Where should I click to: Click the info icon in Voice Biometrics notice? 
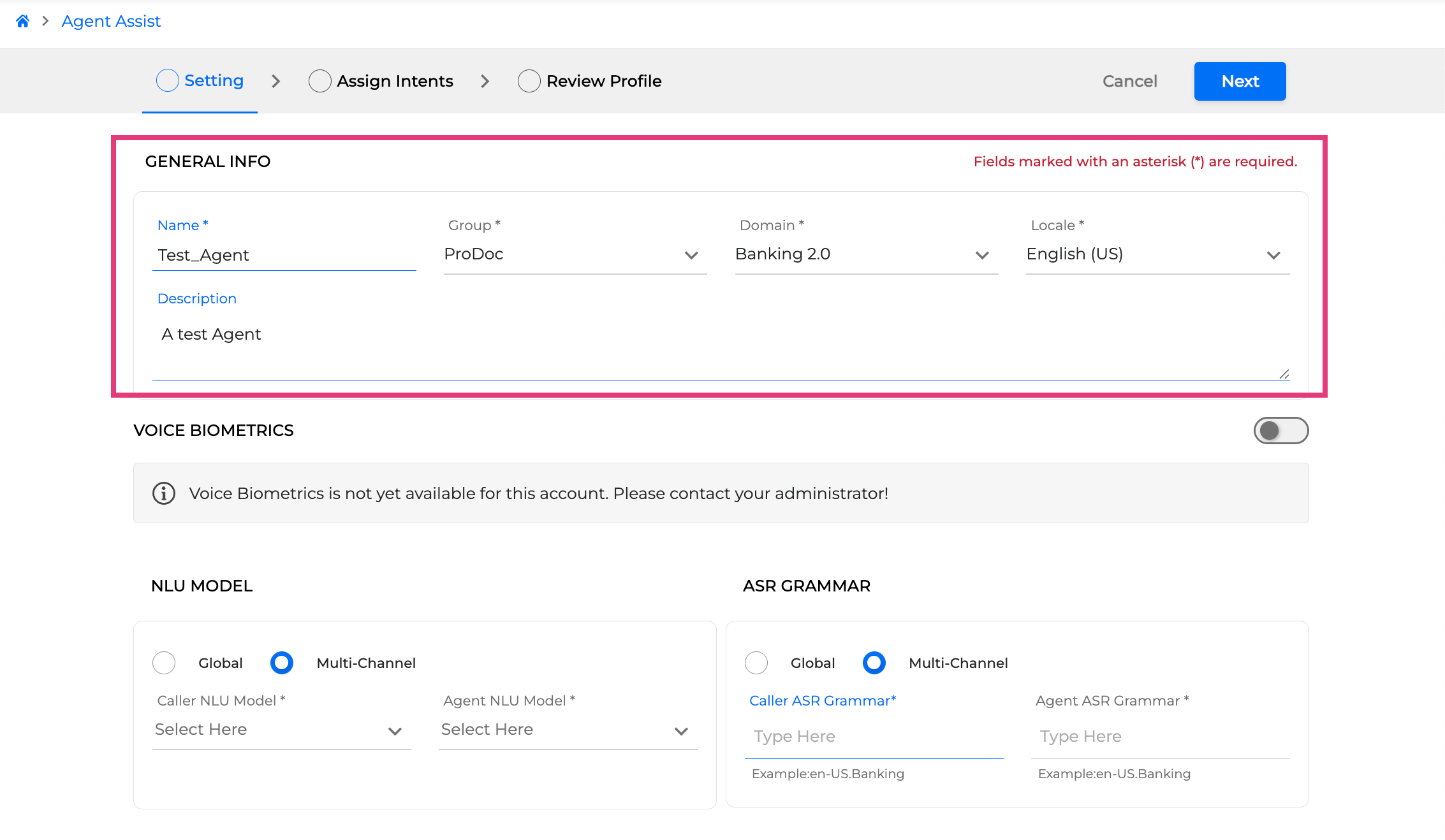click(x=164, y=493)
